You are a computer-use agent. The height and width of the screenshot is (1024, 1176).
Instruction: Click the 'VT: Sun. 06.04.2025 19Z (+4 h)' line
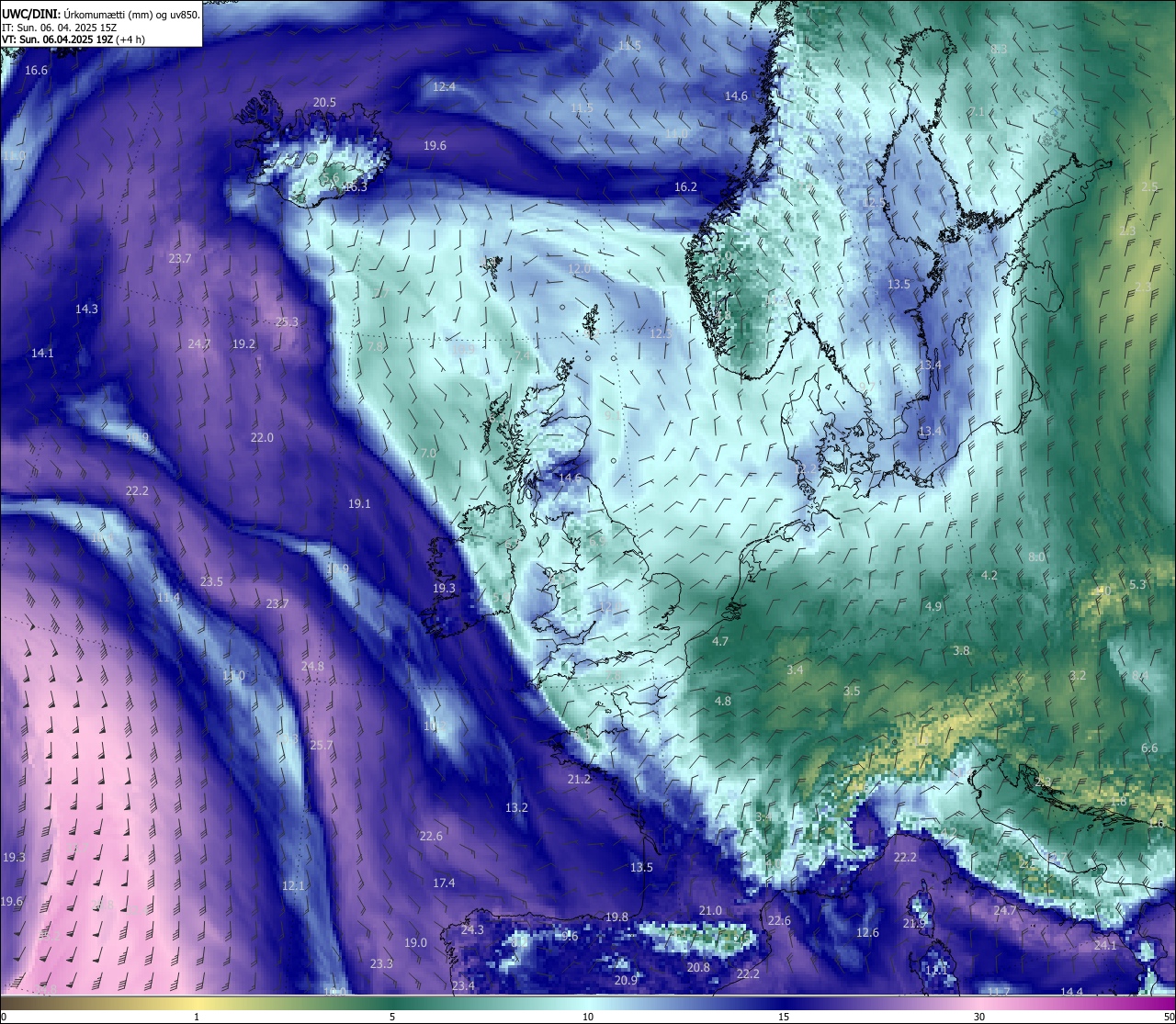click(x=73, y=39)
